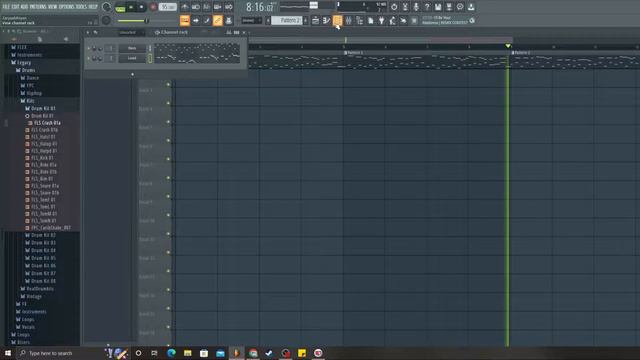The width and height of the screenshot is (640, 360).
Task: Click the microphone one-click recording icon
Action: point(416,7)
